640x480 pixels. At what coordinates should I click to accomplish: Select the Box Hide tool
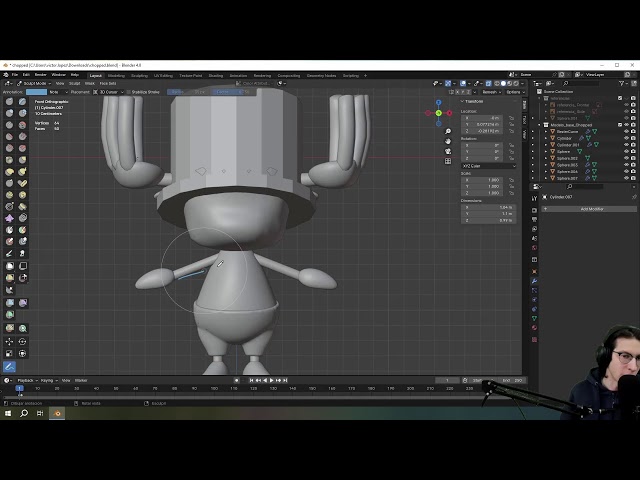(22, 266)
